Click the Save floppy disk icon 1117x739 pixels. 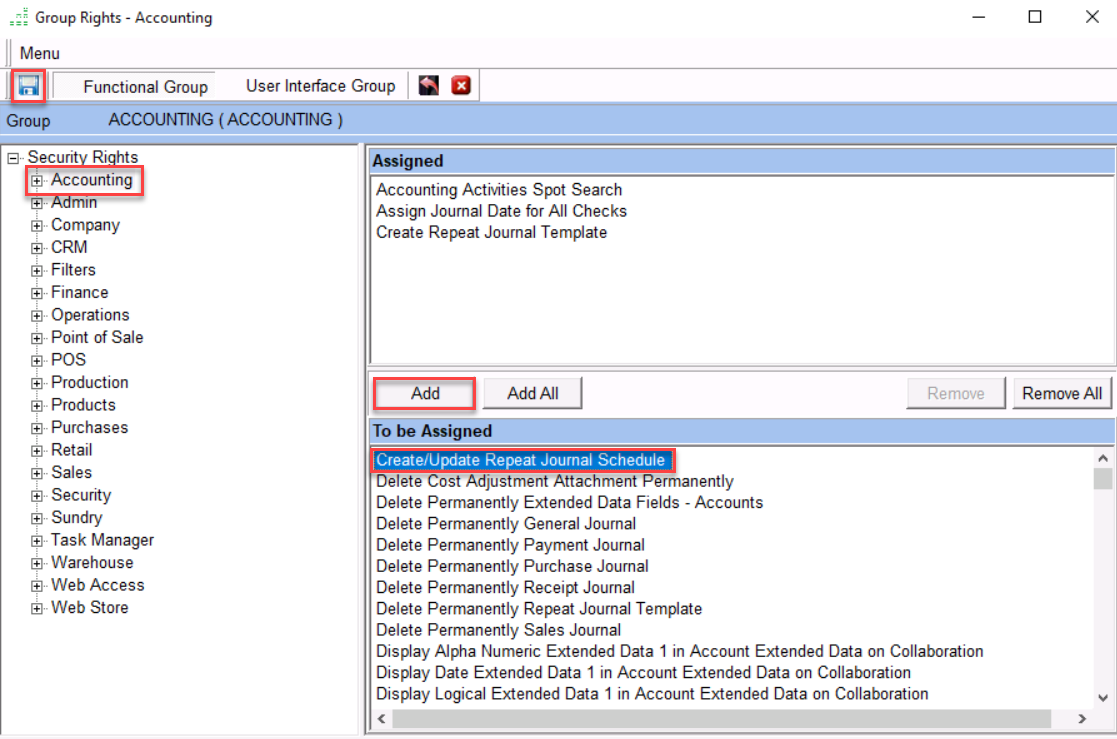pos(28,86)
